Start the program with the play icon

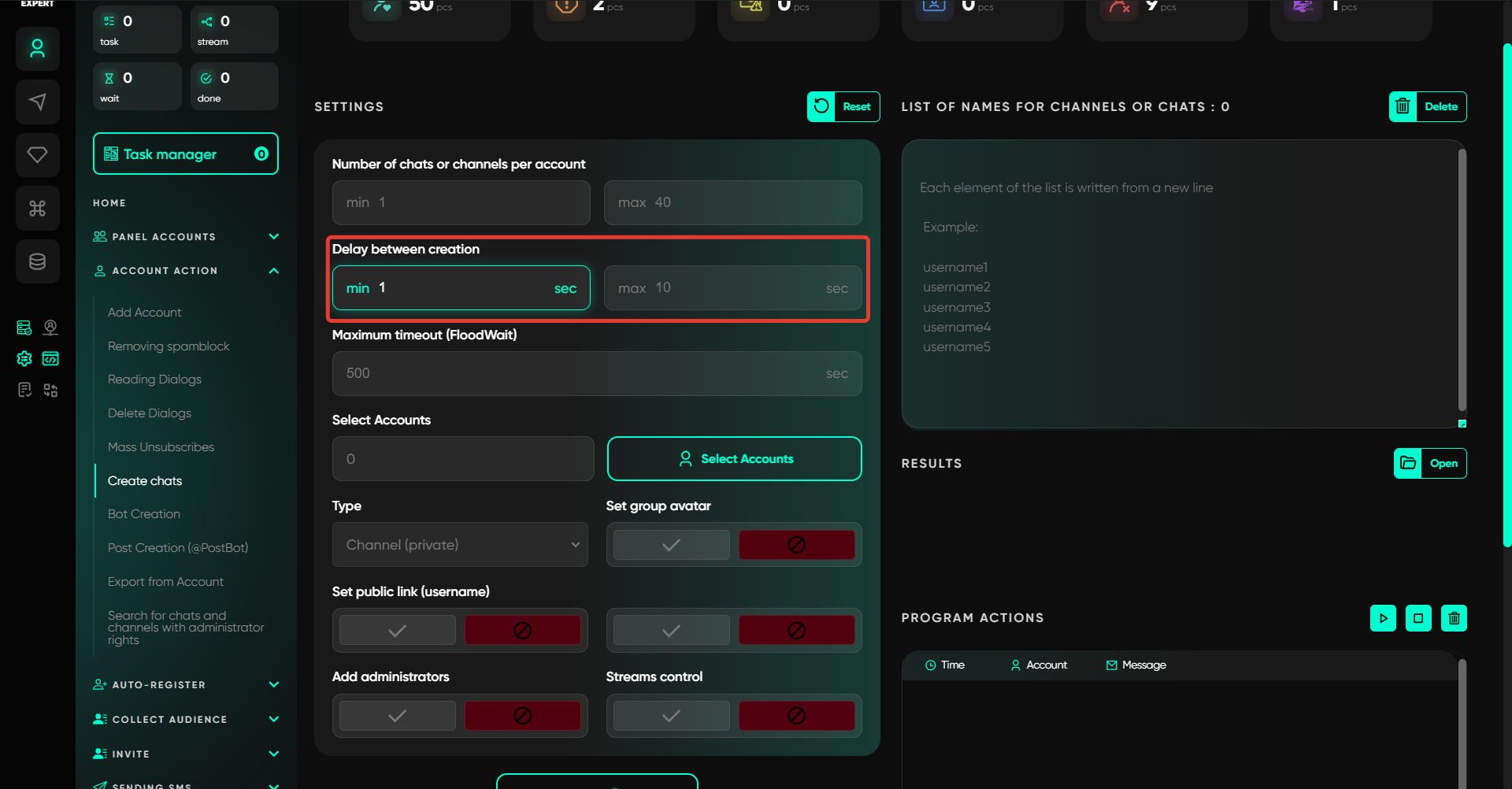(x=1383, y=618)
